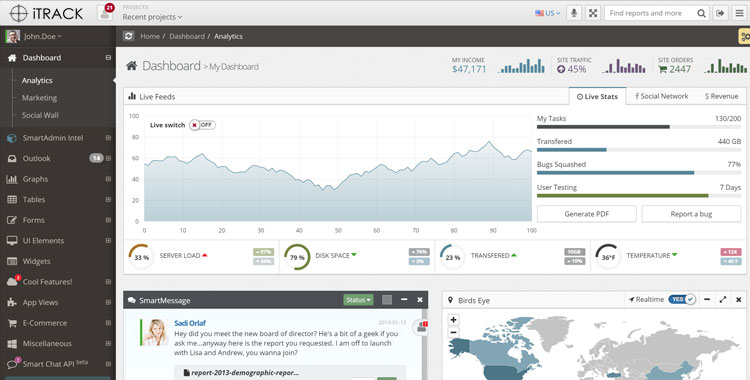
Task: Click the Dashboard home icon in sidebar
Action: (x=12, y=58)
